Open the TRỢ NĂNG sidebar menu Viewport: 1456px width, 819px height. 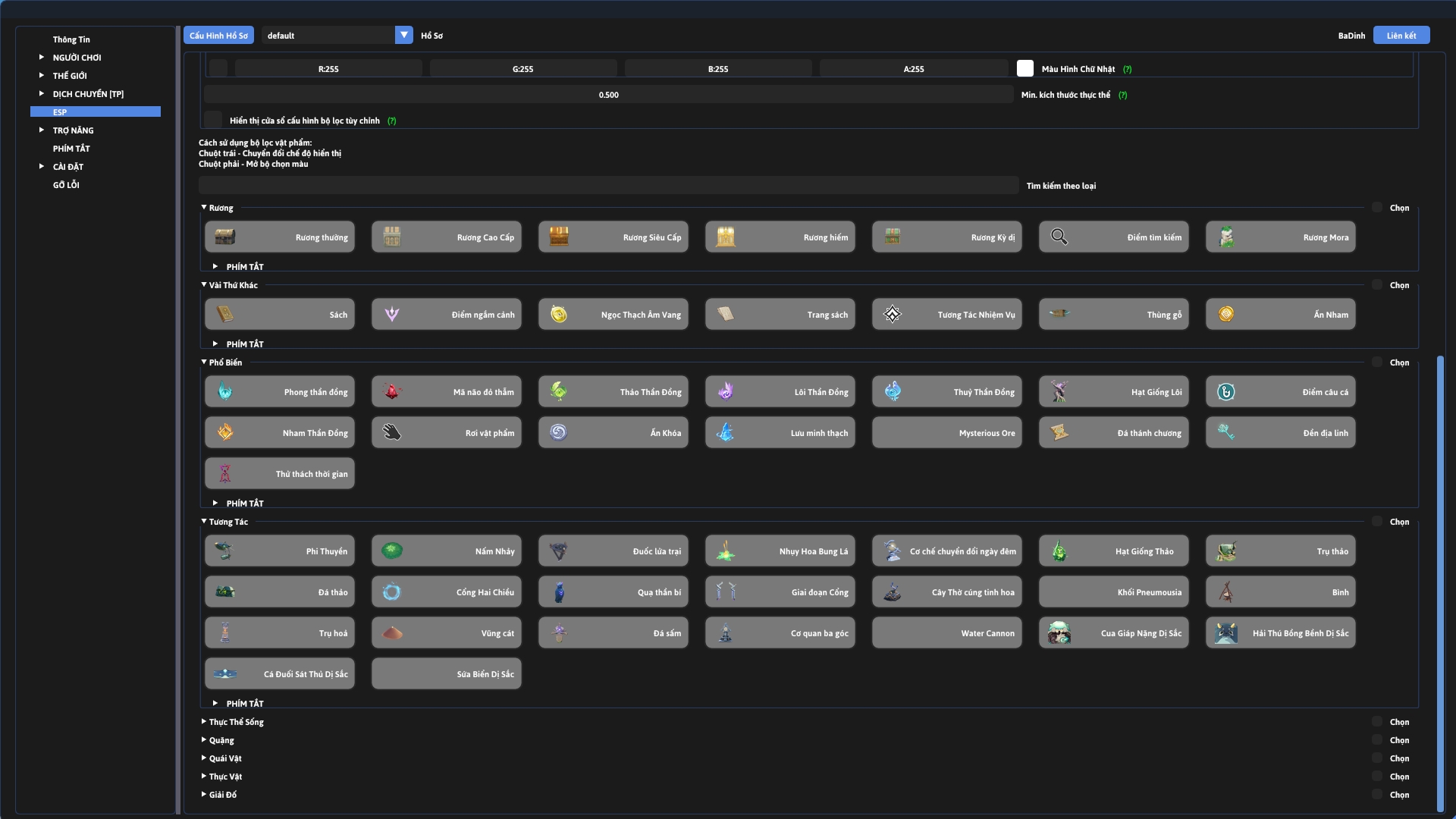coord(73,130)
